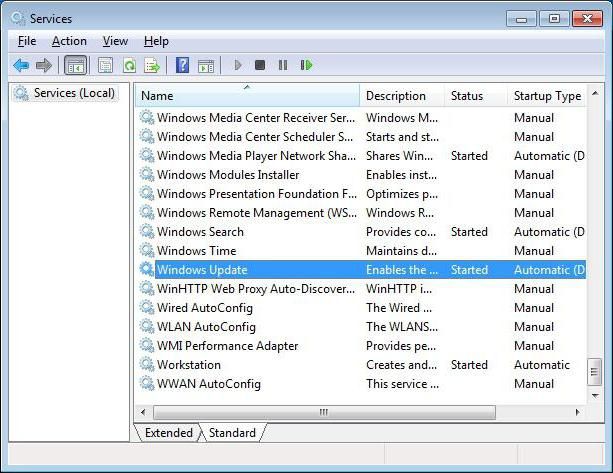Switch to the Extended tab

(168, 433)
